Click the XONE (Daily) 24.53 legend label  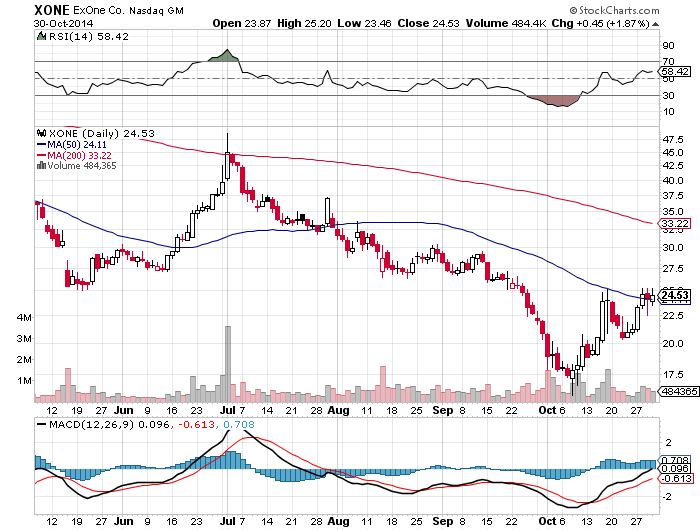tap(101, 134)
